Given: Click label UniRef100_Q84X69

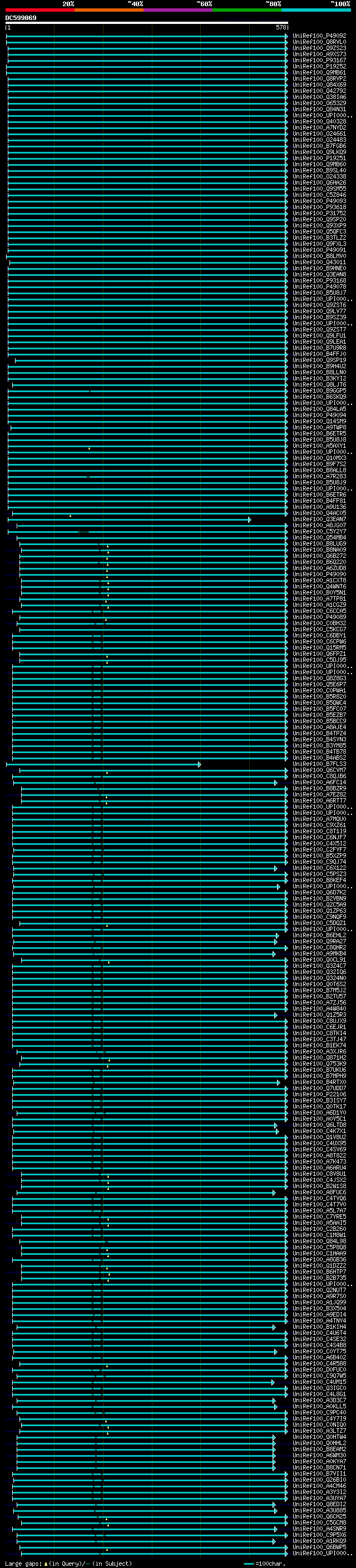Looking at the screenshot, I should (x=319, y=85).
